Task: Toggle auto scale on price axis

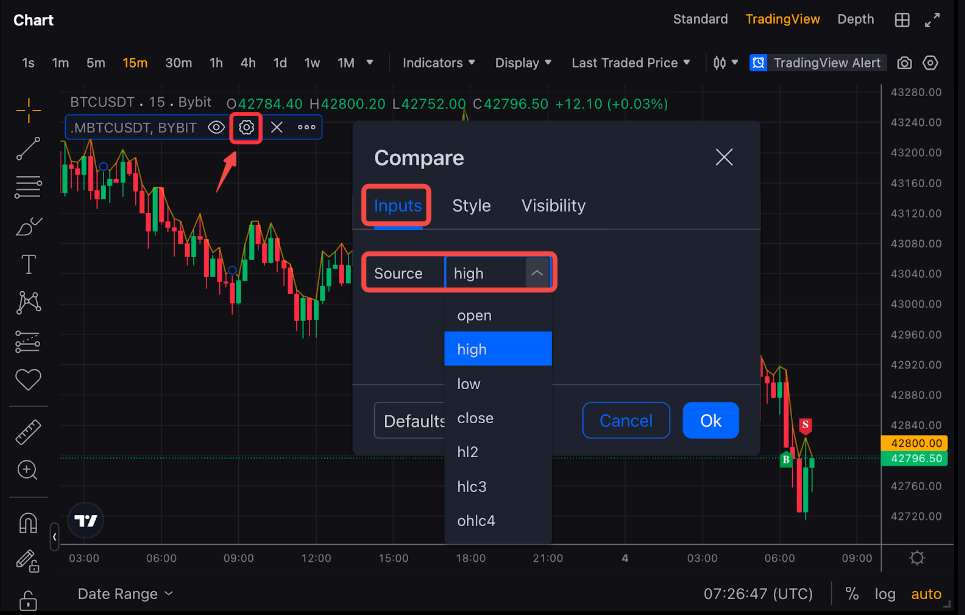Action: (926, 594)
